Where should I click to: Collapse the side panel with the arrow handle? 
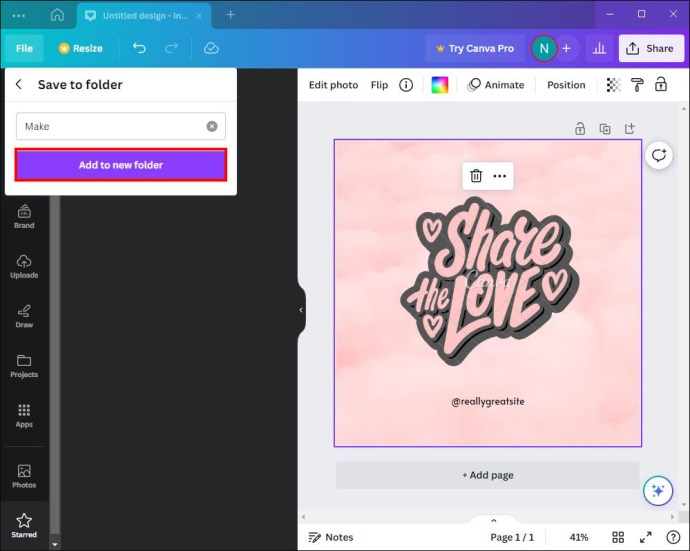(x=301, y=310)
